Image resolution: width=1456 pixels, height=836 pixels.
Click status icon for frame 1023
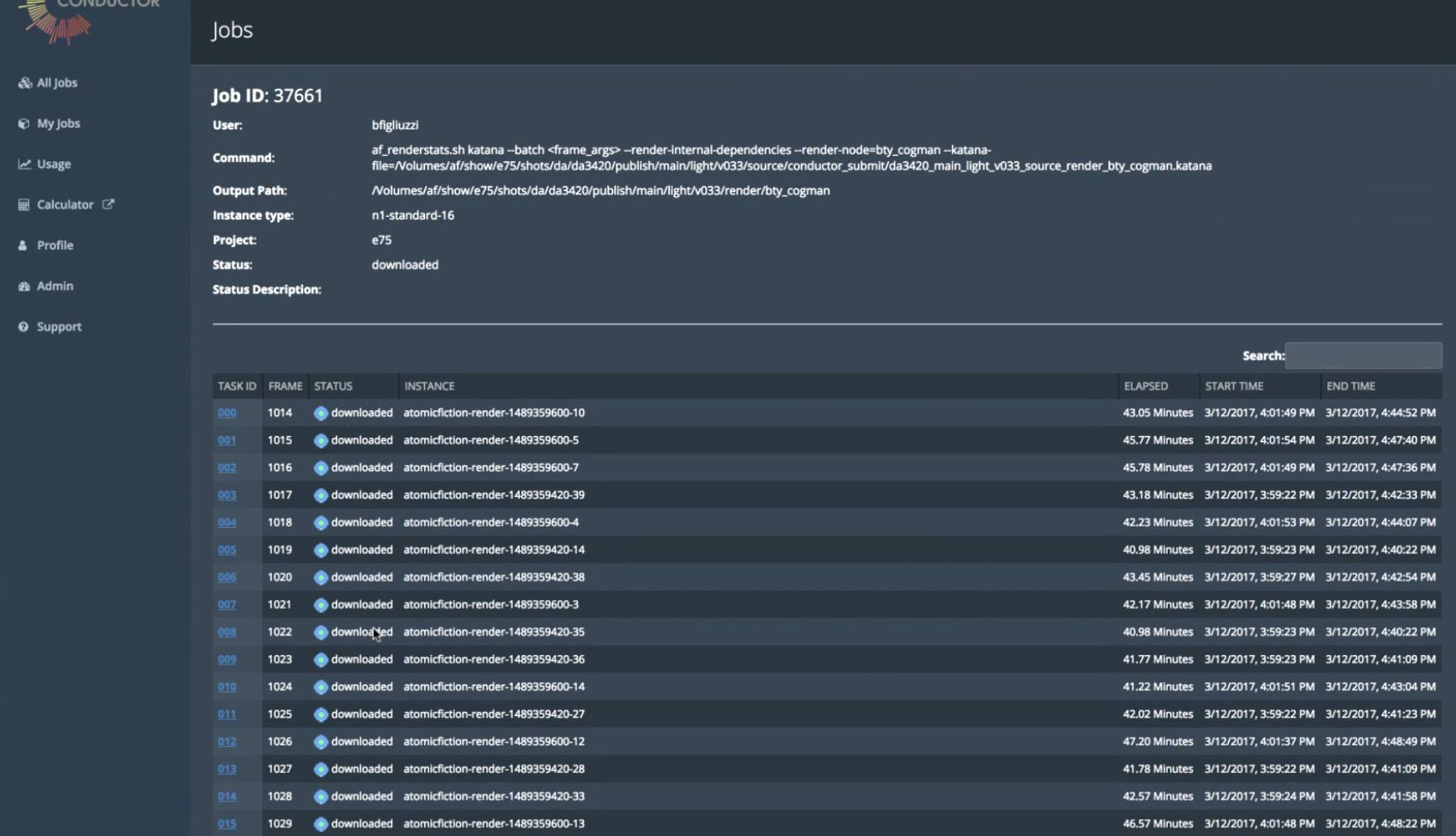tap(321, 660)
